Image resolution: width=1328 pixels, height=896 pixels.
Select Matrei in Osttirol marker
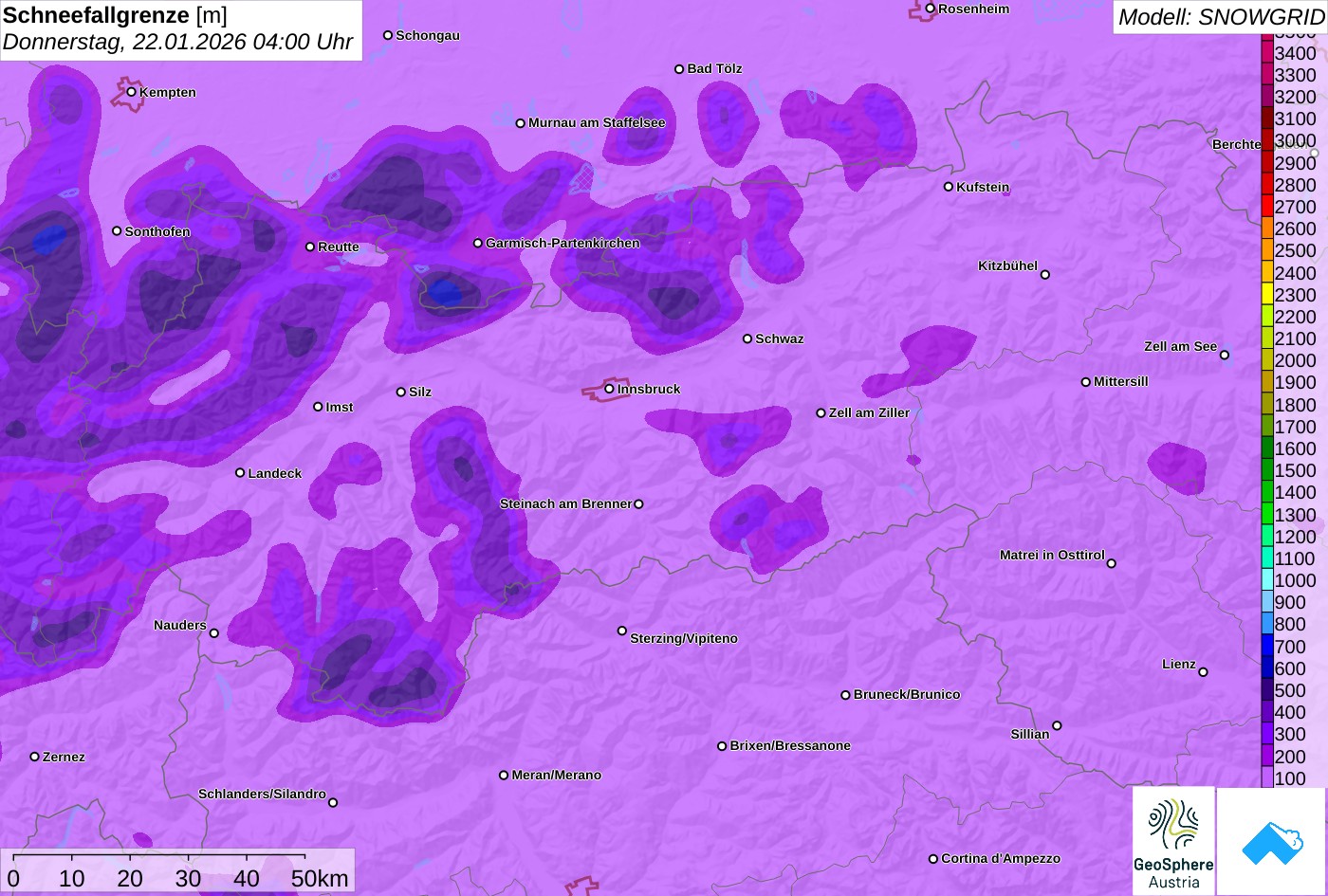pos(1112,563)
